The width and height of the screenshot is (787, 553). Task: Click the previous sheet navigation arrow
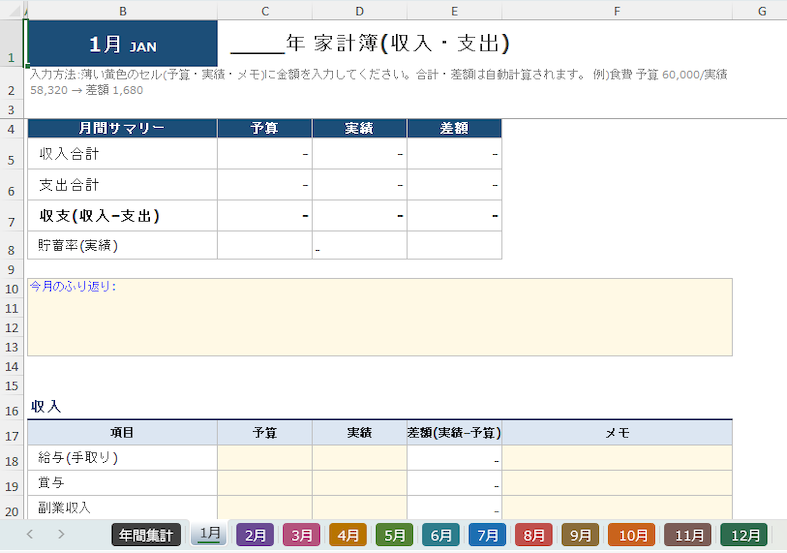[30, 534]
